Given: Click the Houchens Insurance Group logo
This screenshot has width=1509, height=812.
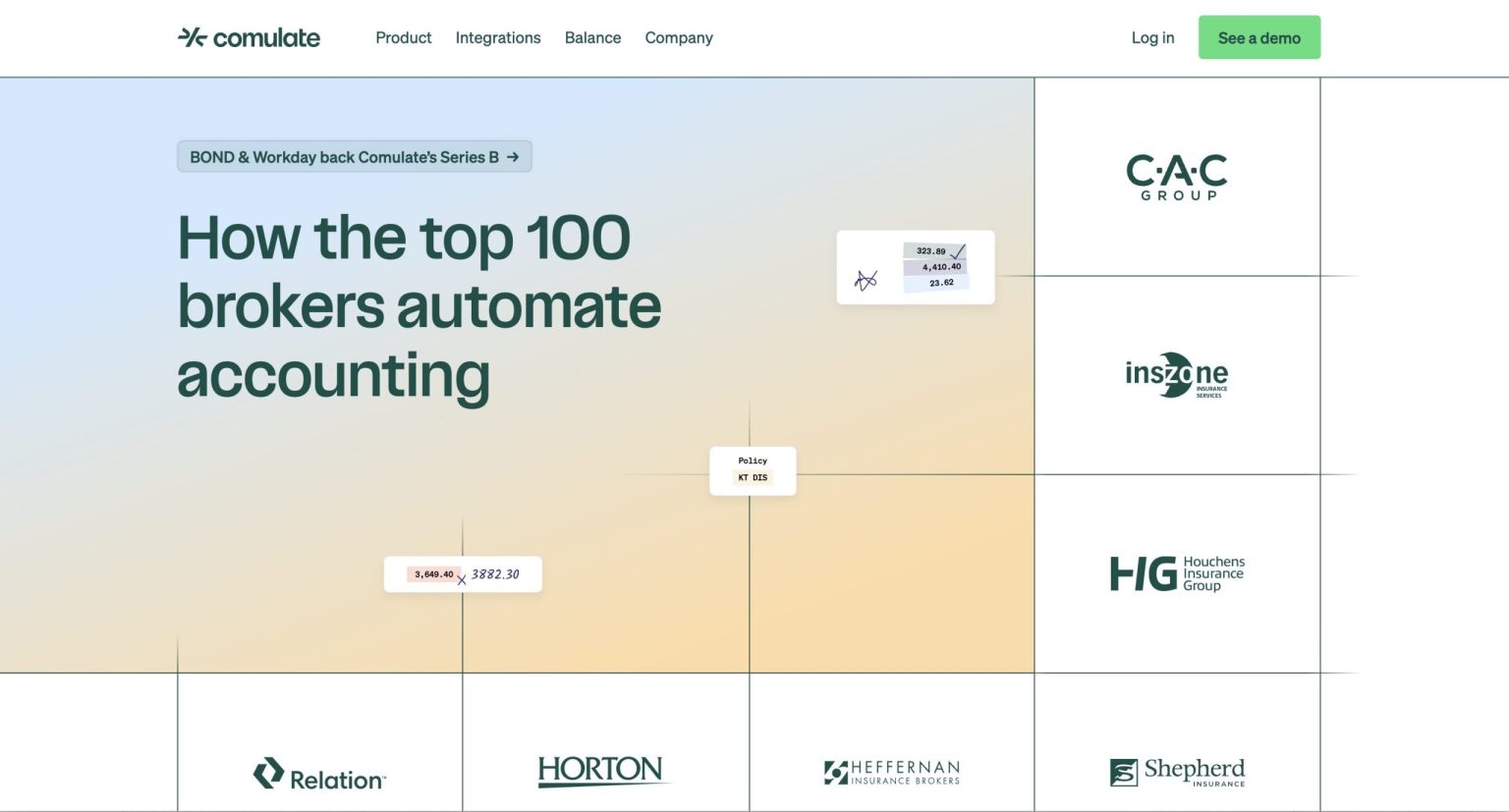Looking at the screenshot, I should pyautogui.click(x=1177, y=573).
